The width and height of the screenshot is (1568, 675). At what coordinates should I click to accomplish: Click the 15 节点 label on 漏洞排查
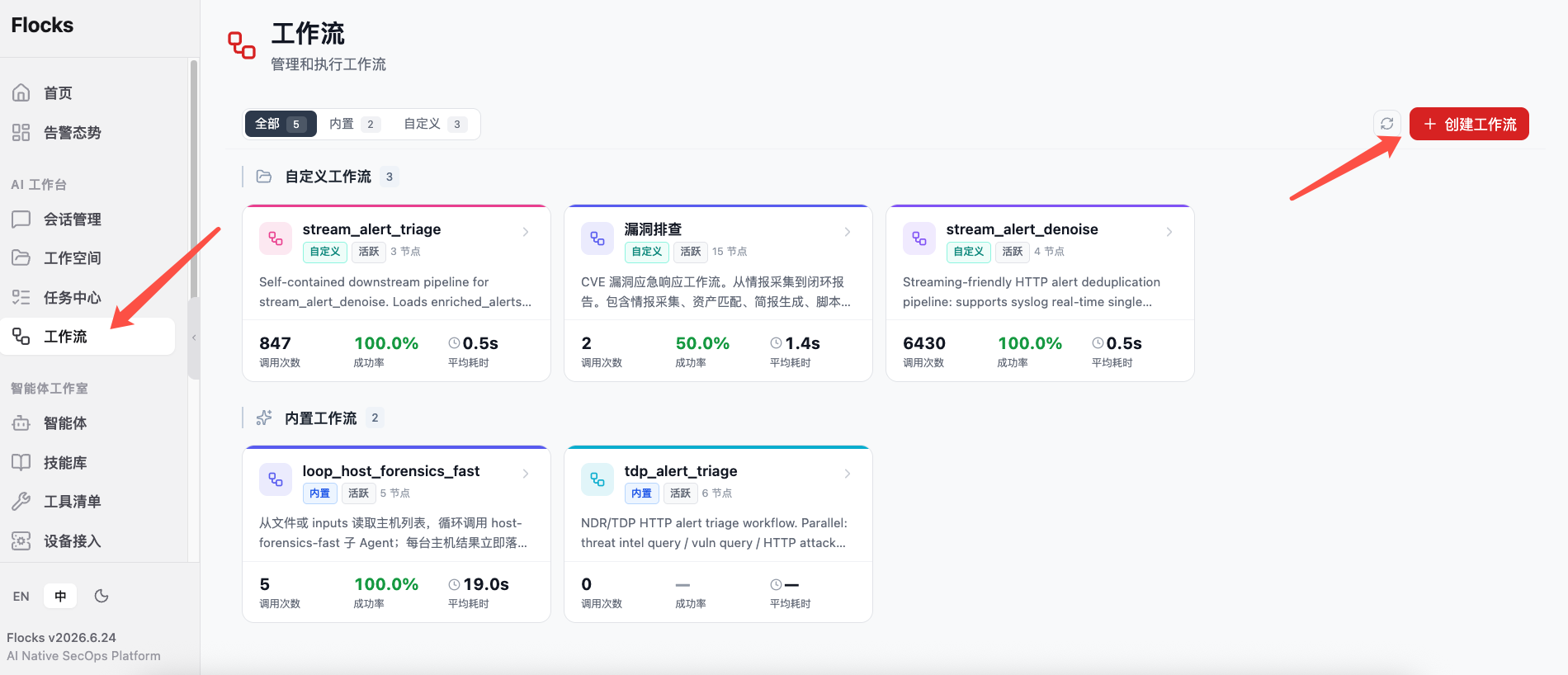coord(730,252)
